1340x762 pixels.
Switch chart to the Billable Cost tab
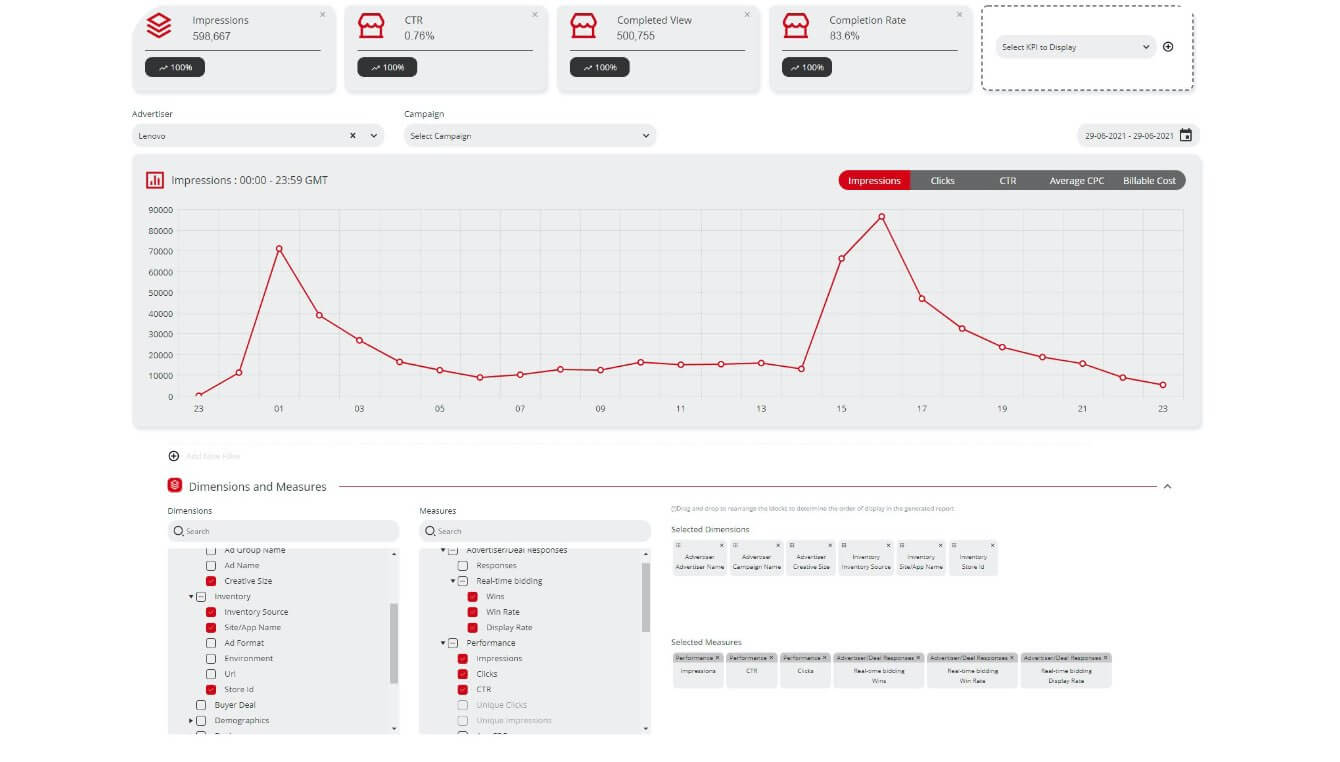tap(1149, 181)
